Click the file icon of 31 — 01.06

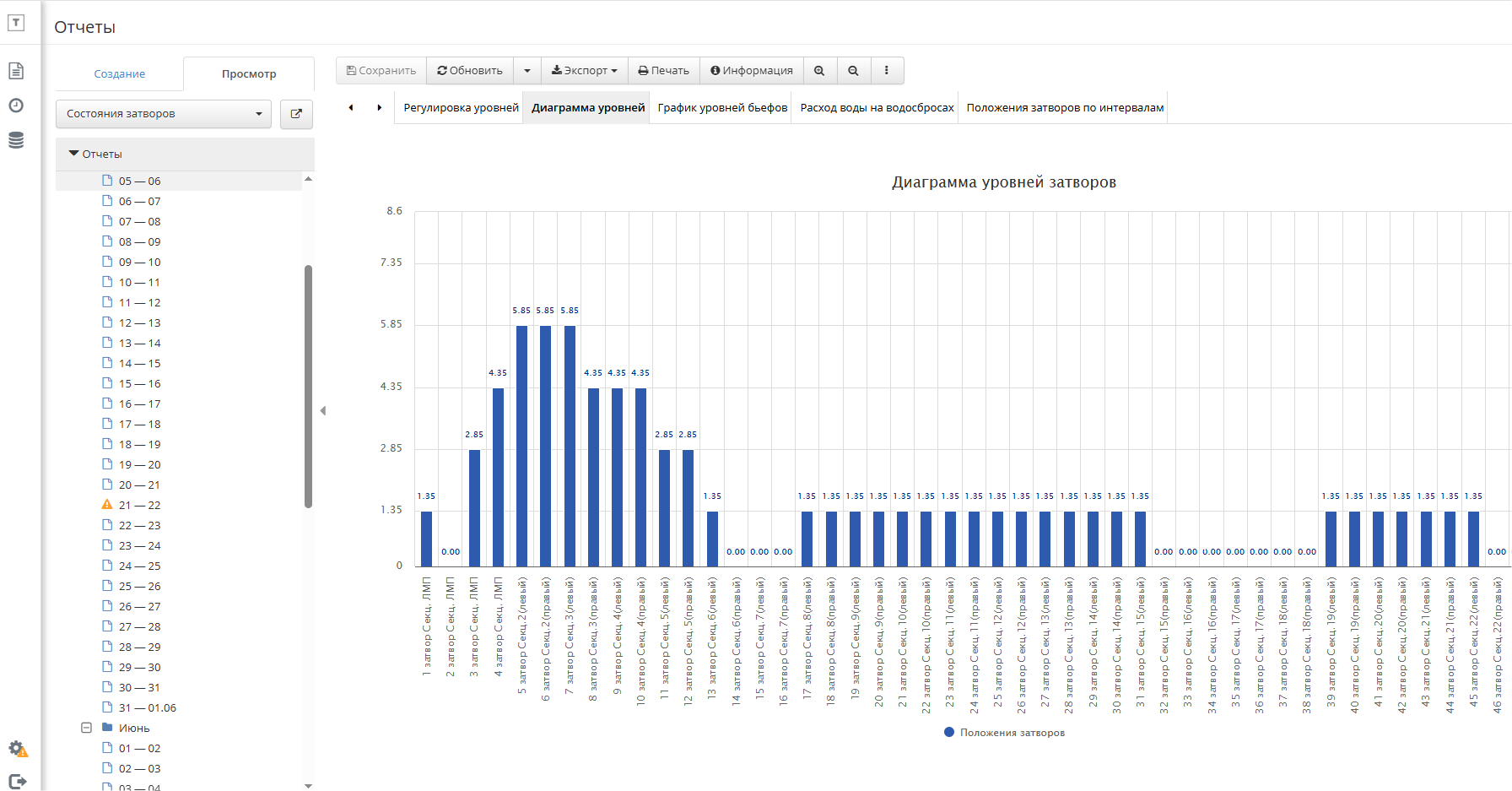[107, 707]
